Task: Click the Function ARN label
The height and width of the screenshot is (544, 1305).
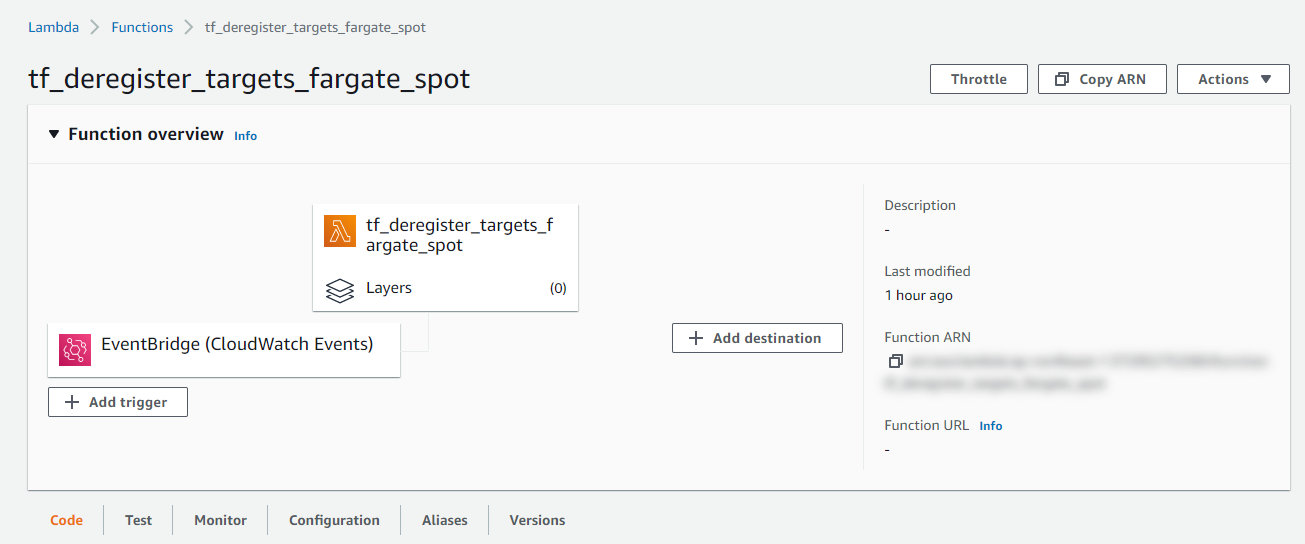Action: click(927, 337)
